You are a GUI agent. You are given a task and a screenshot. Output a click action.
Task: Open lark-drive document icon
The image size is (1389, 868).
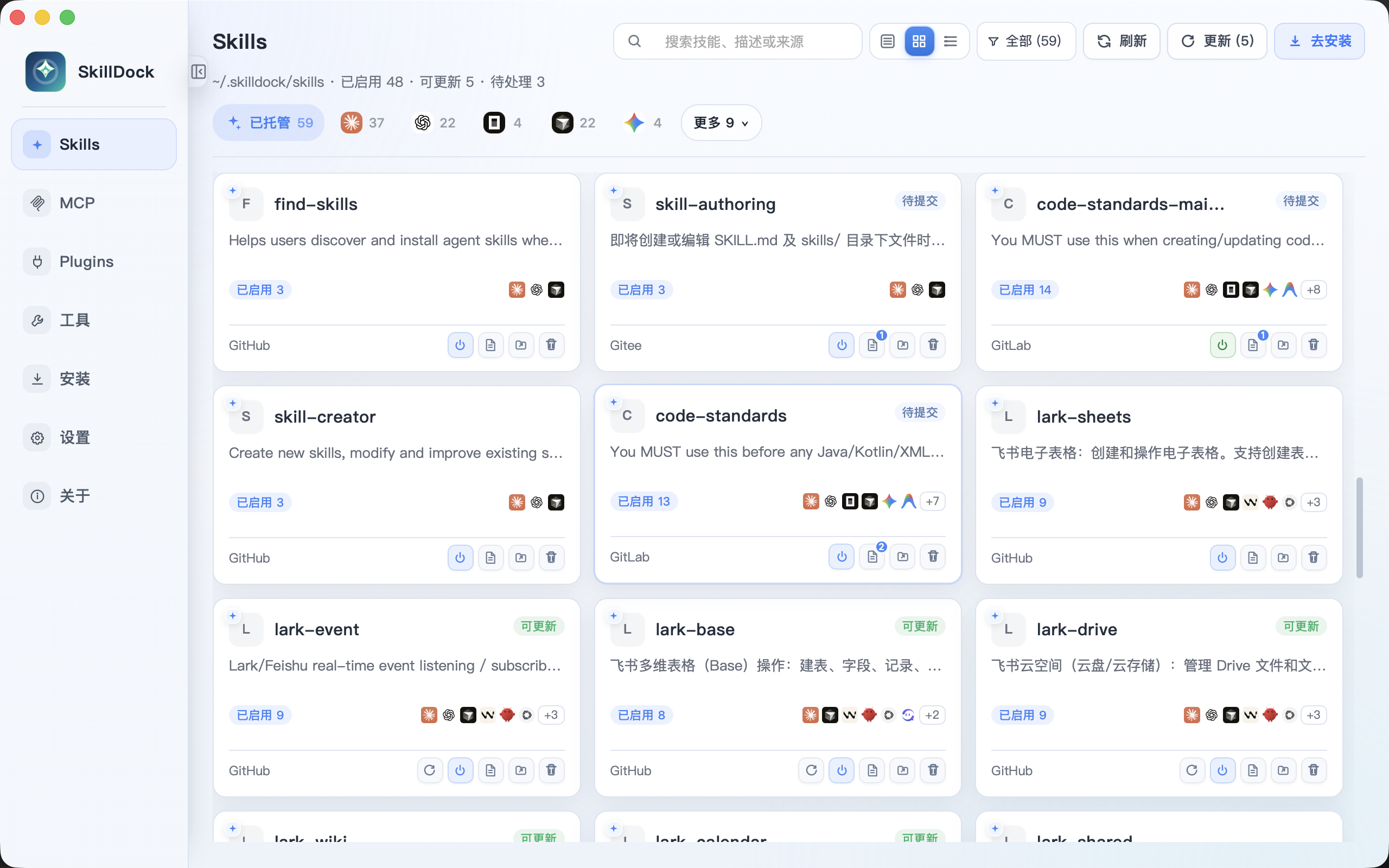coord(1253,770)
